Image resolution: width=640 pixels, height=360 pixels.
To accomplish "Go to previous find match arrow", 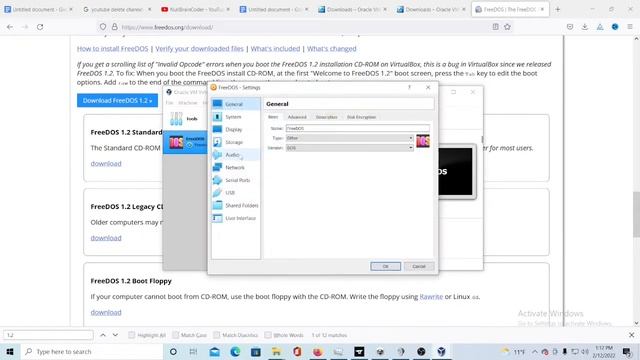I will 103,335.
